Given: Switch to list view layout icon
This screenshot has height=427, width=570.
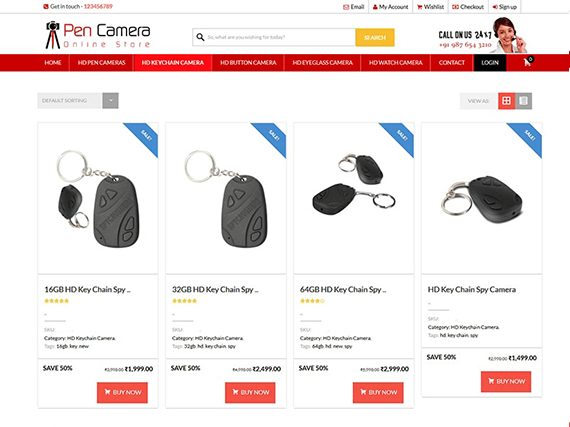Looking at the screenshot, I should [523, 101].
